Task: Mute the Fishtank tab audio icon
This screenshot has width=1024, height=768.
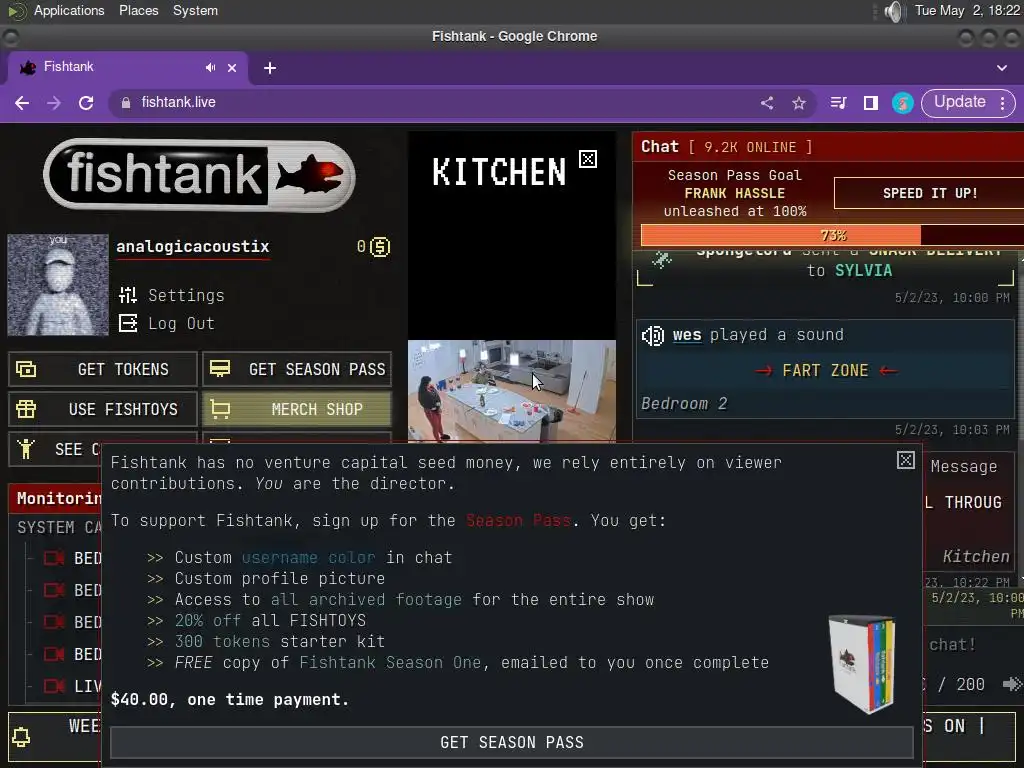Action: tap(210, 67)
